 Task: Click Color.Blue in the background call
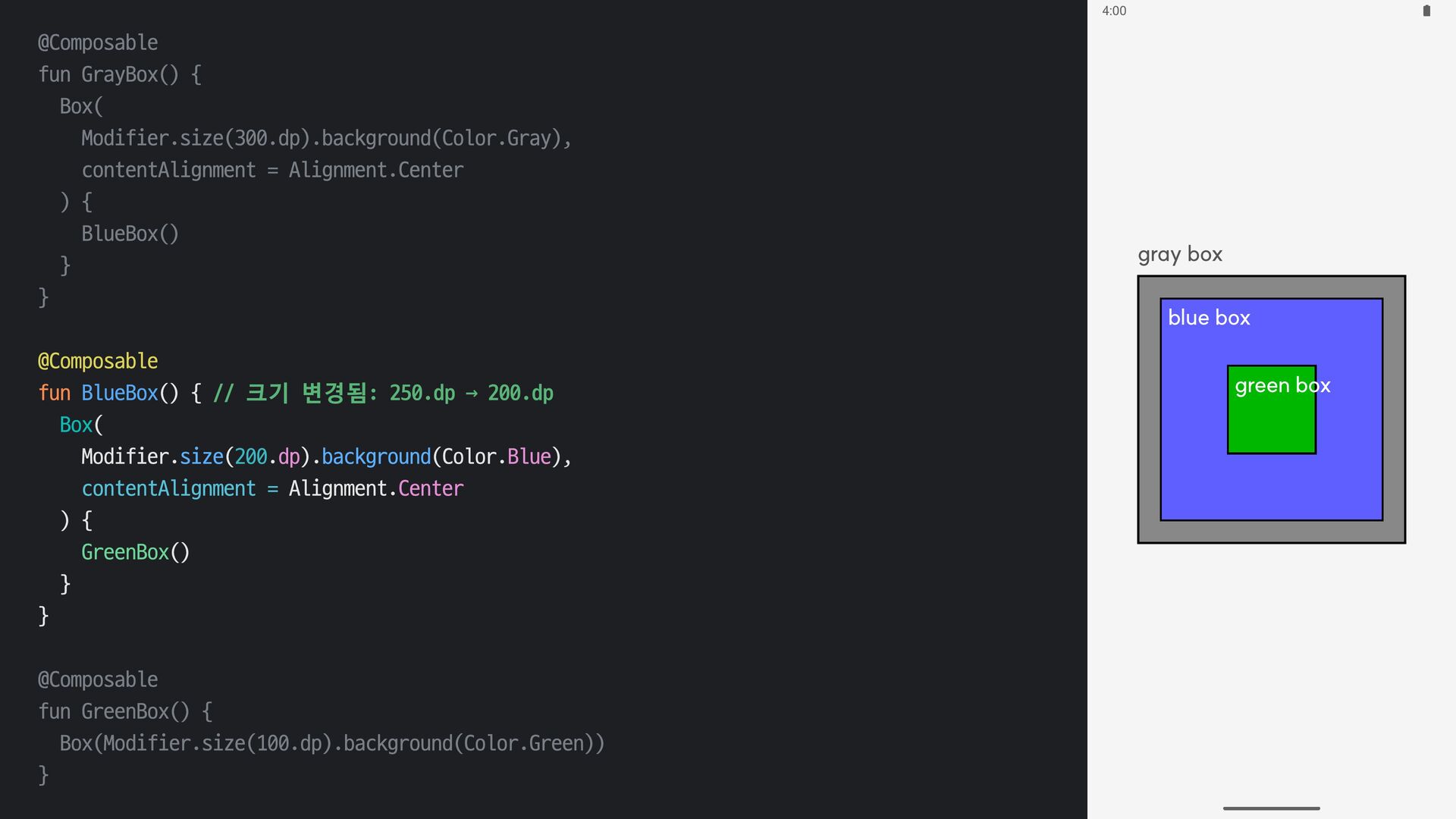click(496, 457)
